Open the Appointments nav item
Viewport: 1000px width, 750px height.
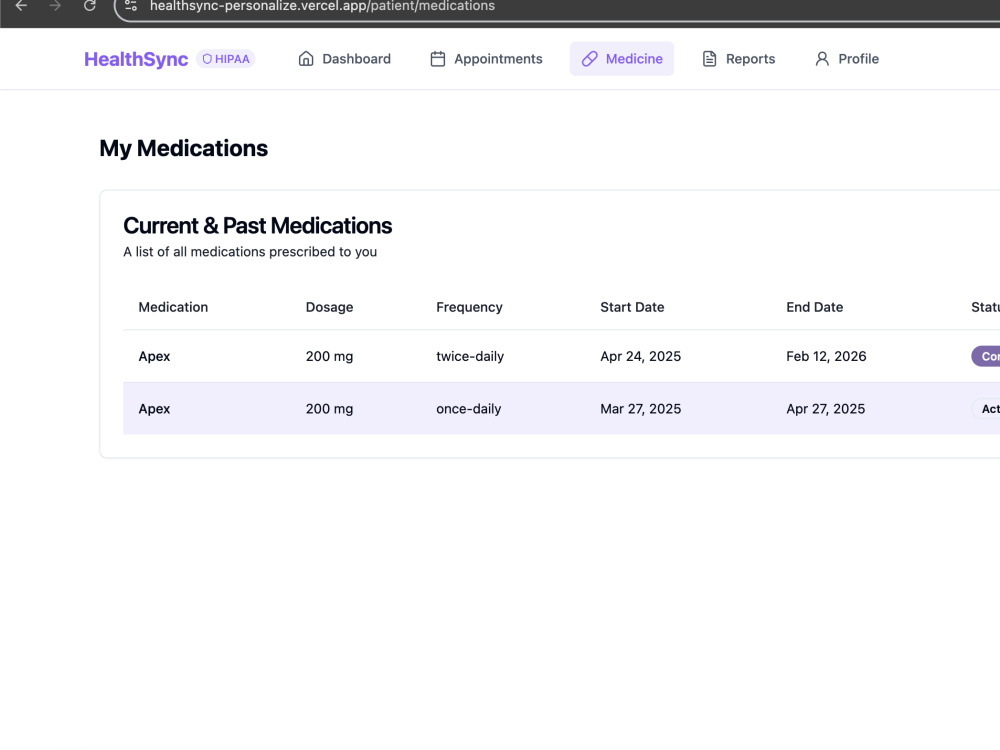pyautogui.click(x=486, y=59)
